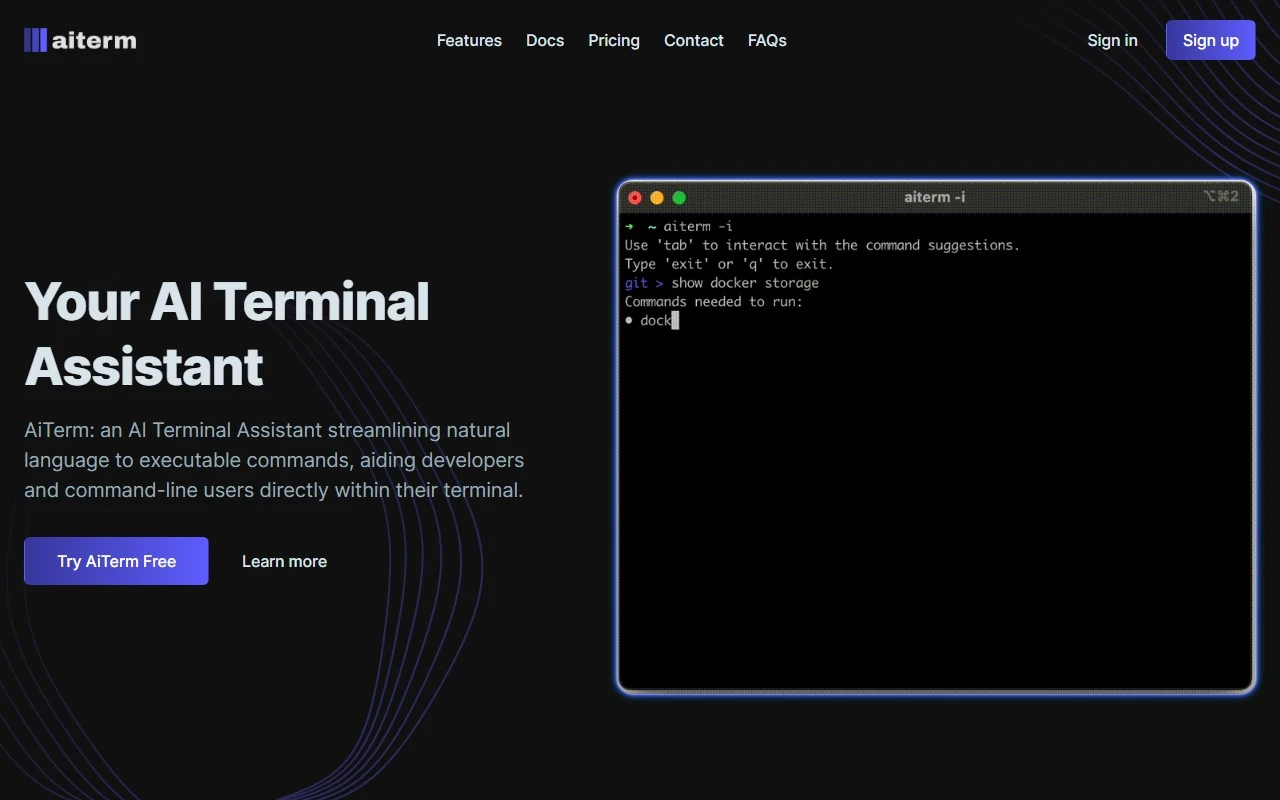Click the Sign in link
The image size is (1280, 800).
point(1112,40)
